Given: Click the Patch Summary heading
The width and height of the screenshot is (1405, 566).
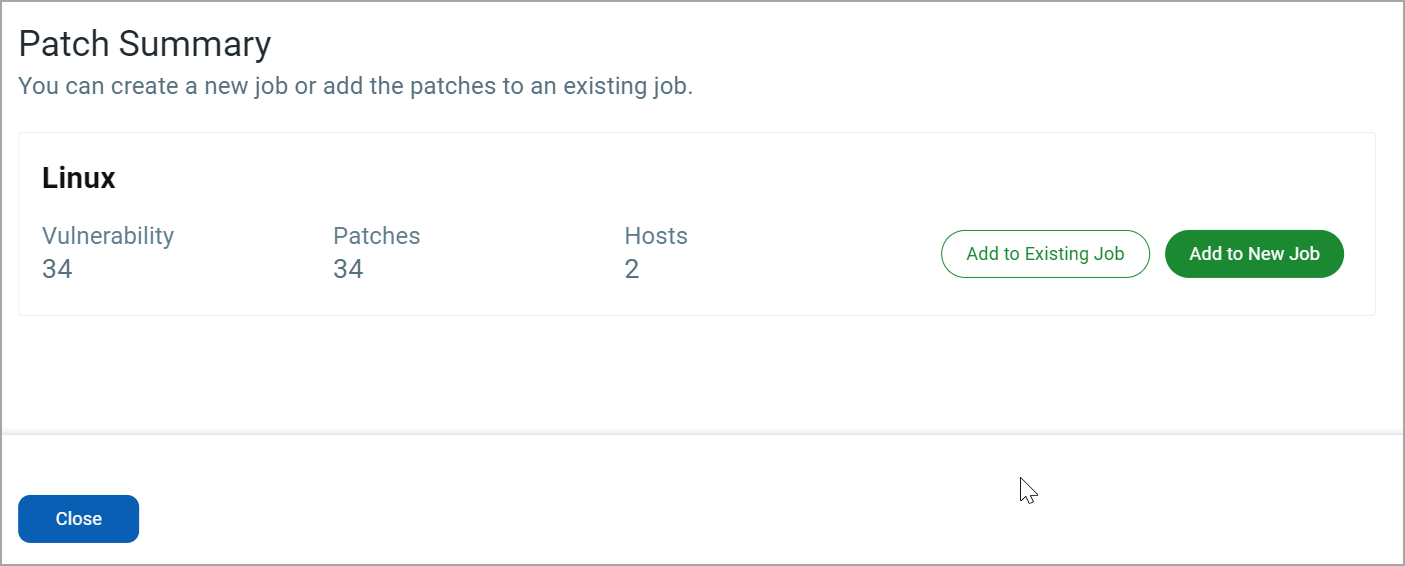Looking at the screenshot, I should pyautogui.click(x=145, y=45).
